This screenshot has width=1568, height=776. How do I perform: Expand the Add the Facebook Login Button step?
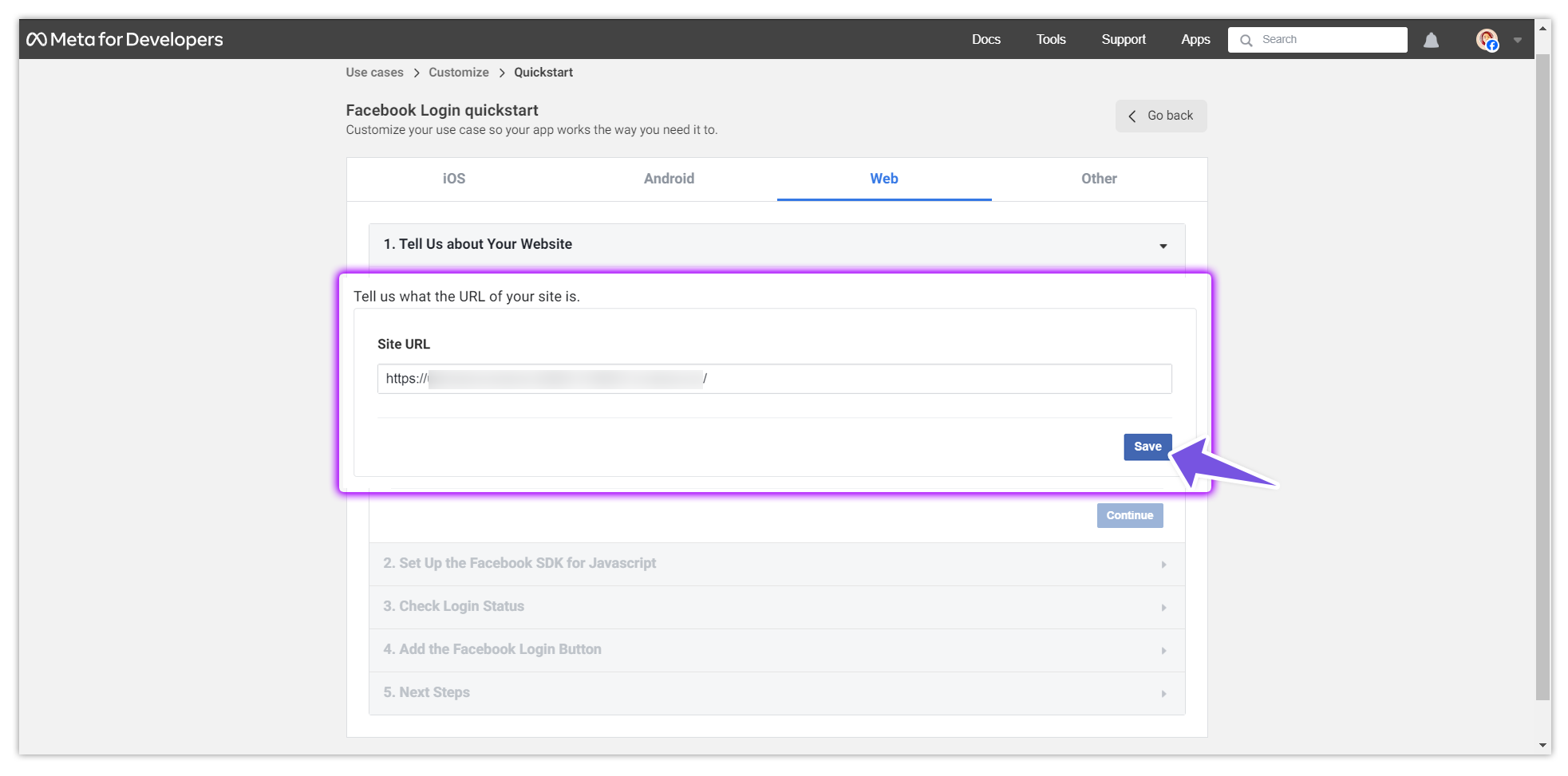click(1163, 650)
